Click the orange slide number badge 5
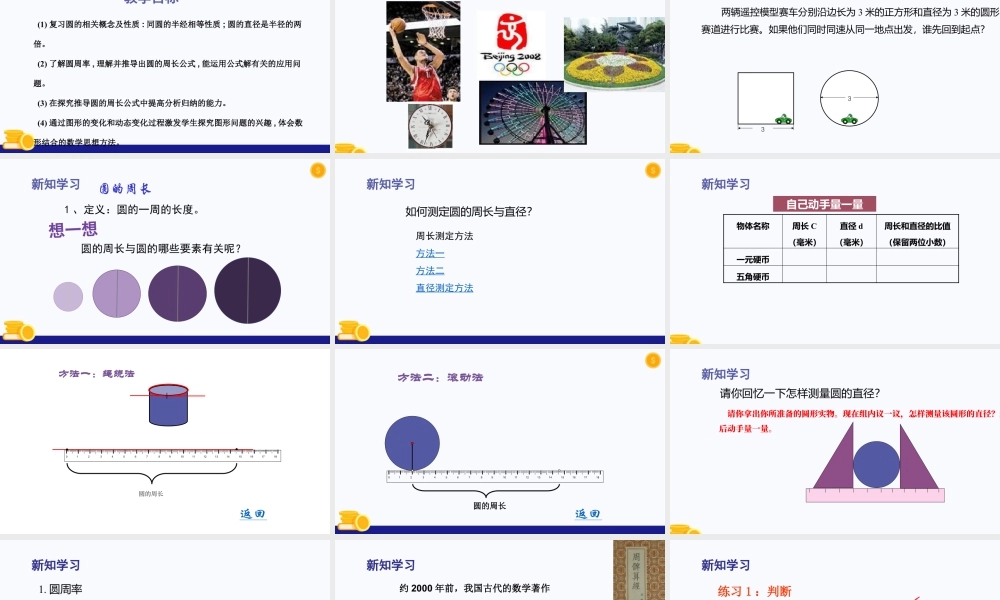Viewport: 1000px width, 600px height. [x=650, y=361]
